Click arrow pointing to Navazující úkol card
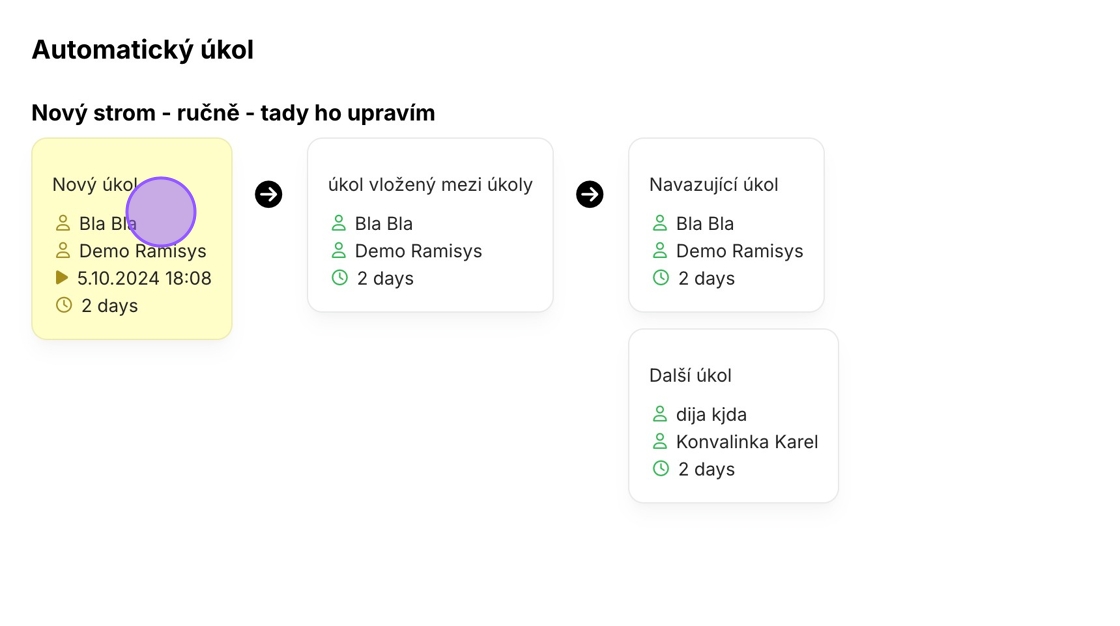 (x=590, y=194)
